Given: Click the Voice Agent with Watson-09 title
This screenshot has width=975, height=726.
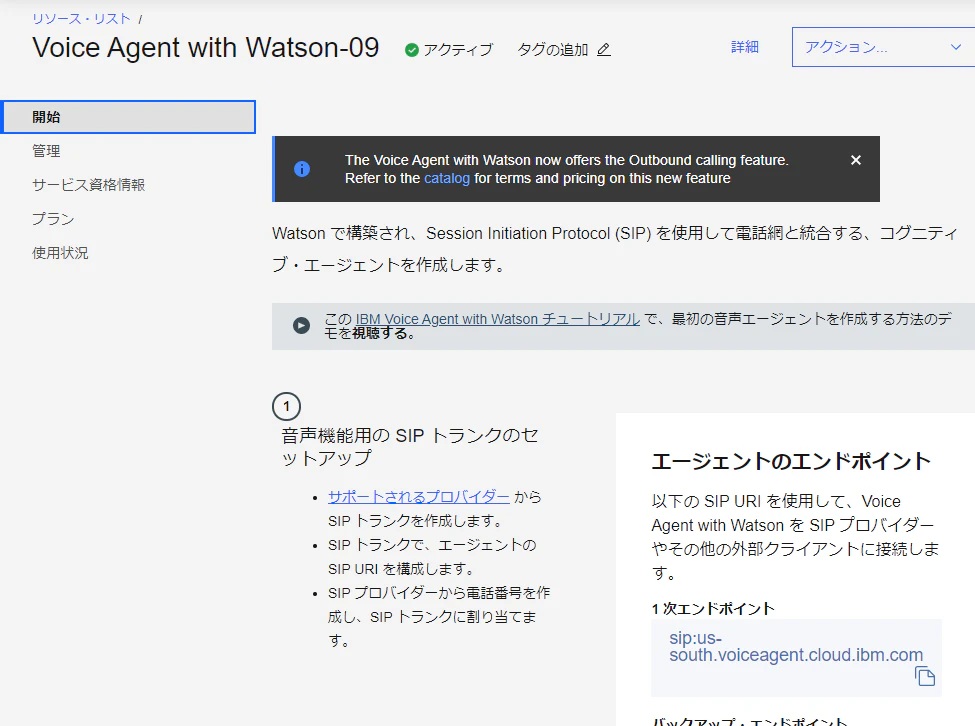Looking at the screenshot, I should [206, 48].
